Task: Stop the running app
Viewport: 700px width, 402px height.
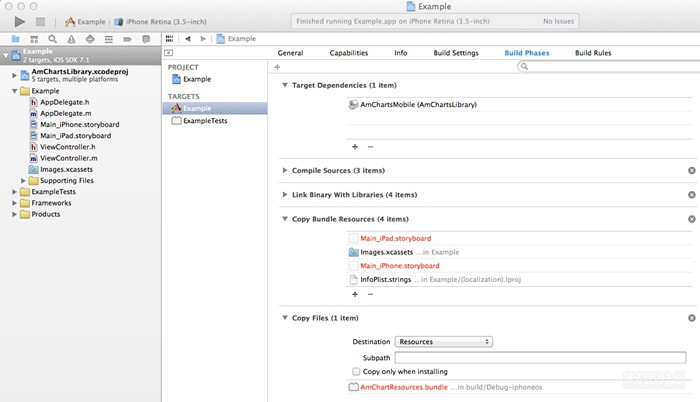Action: (x=40, y=21)
